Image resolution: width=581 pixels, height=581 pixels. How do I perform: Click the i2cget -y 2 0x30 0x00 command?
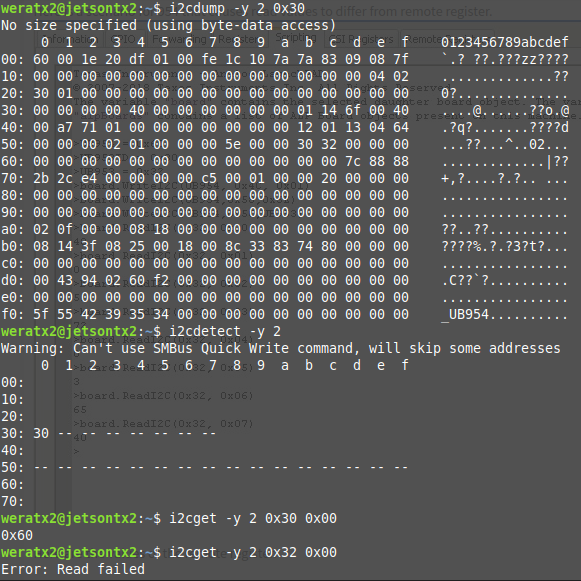click(253, 518)
